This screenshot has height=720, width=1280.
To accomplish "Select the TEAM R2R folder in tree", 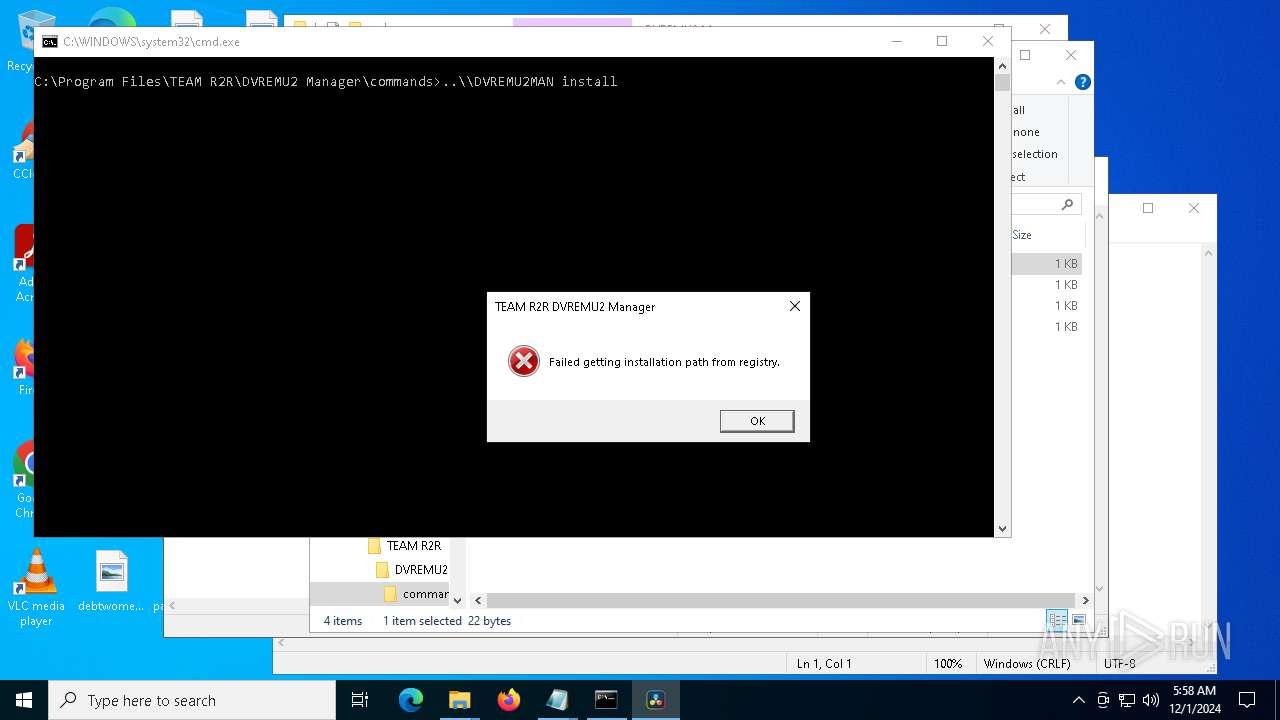I will coord(404,546).
